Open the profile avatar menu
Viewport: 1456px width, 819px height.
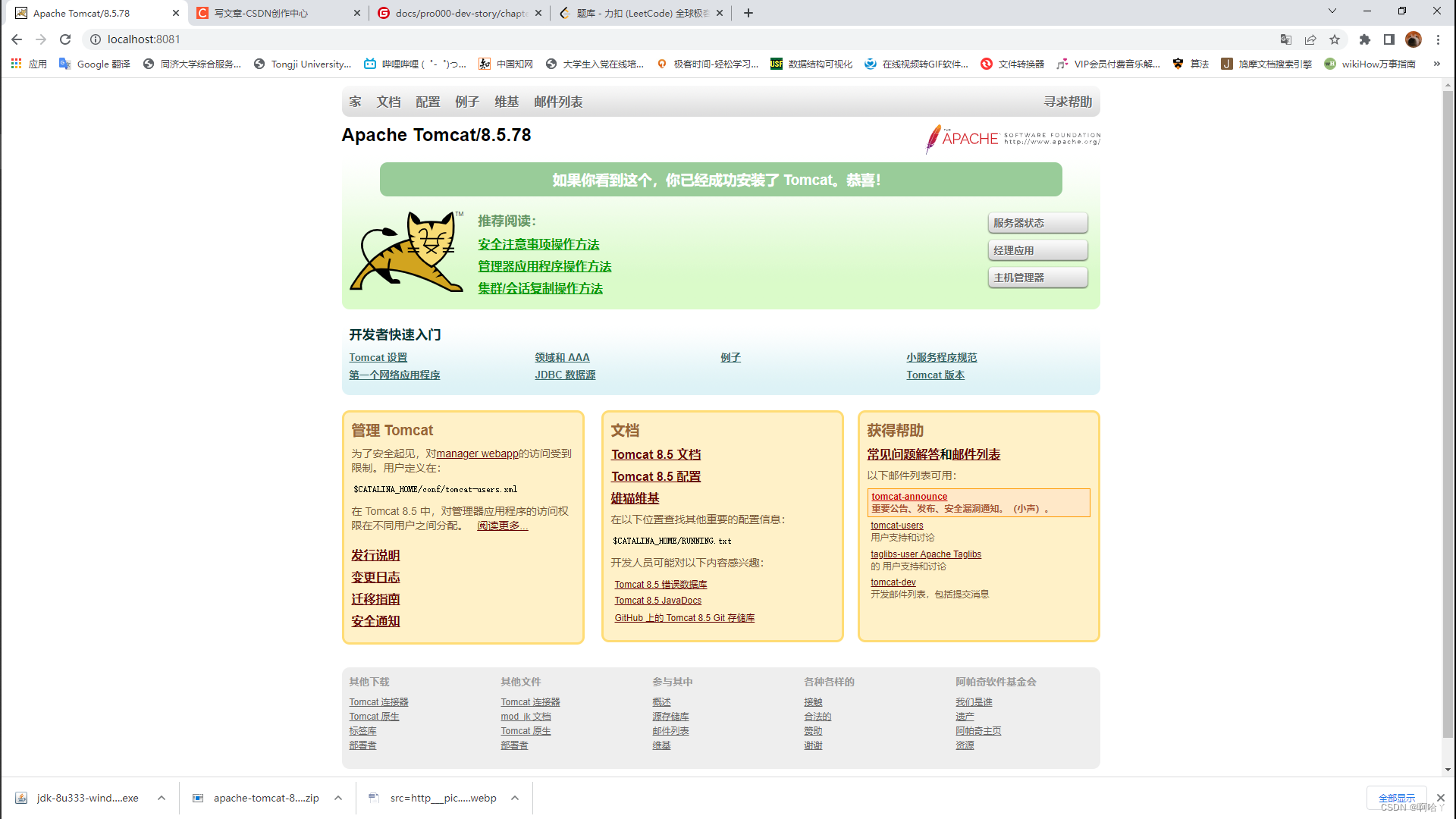(x=1414, y=39)
